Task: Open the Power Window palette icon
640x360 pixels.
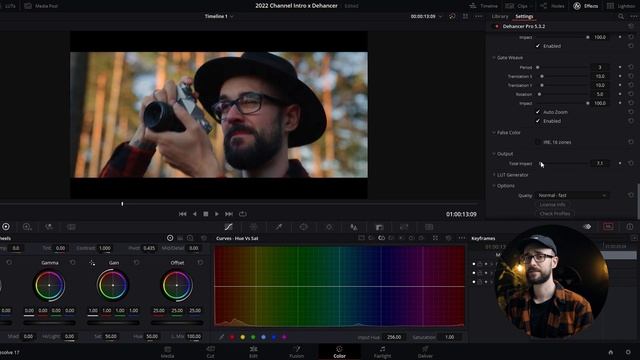Action: (x=303, y=227)
